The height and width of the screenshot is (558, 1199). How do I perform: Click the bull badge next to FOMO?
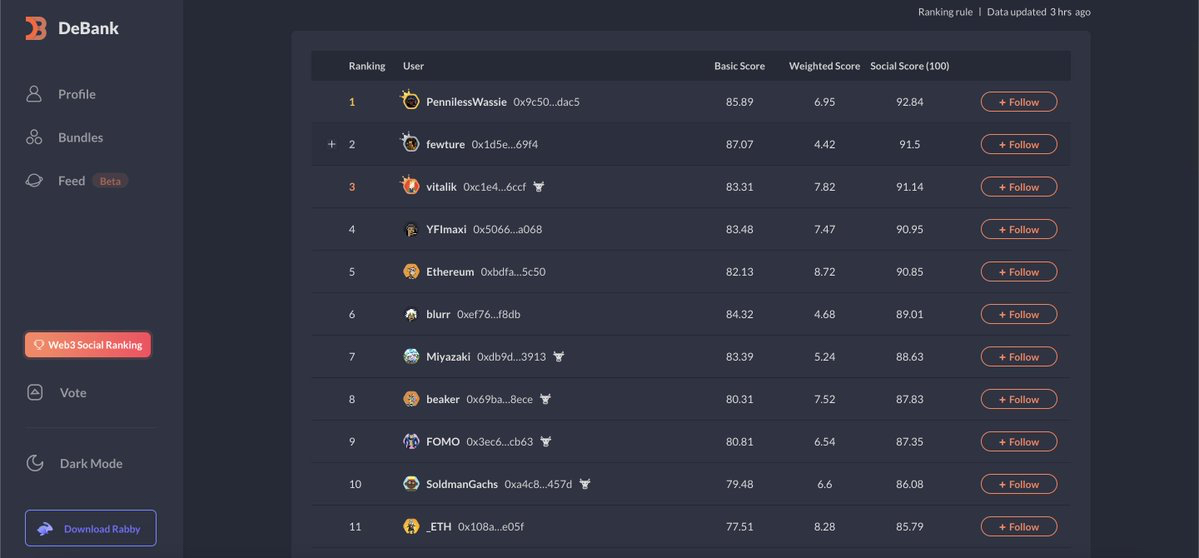pyautogui.click(x=546, y=441)
